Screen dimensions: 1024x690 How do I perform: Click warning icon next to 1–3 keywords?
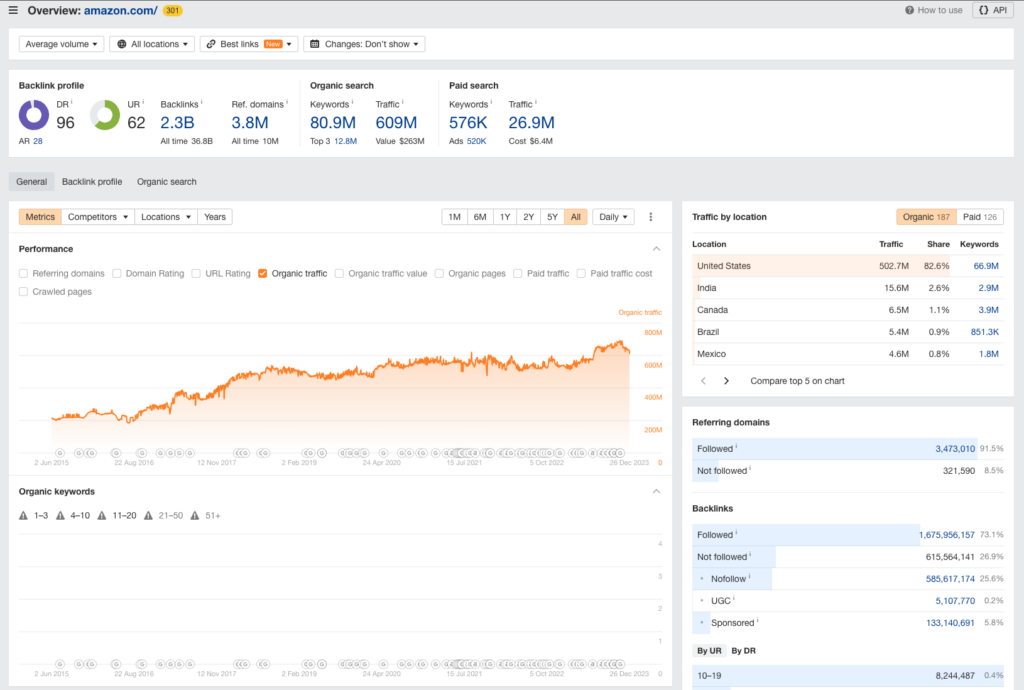(24, 516)
